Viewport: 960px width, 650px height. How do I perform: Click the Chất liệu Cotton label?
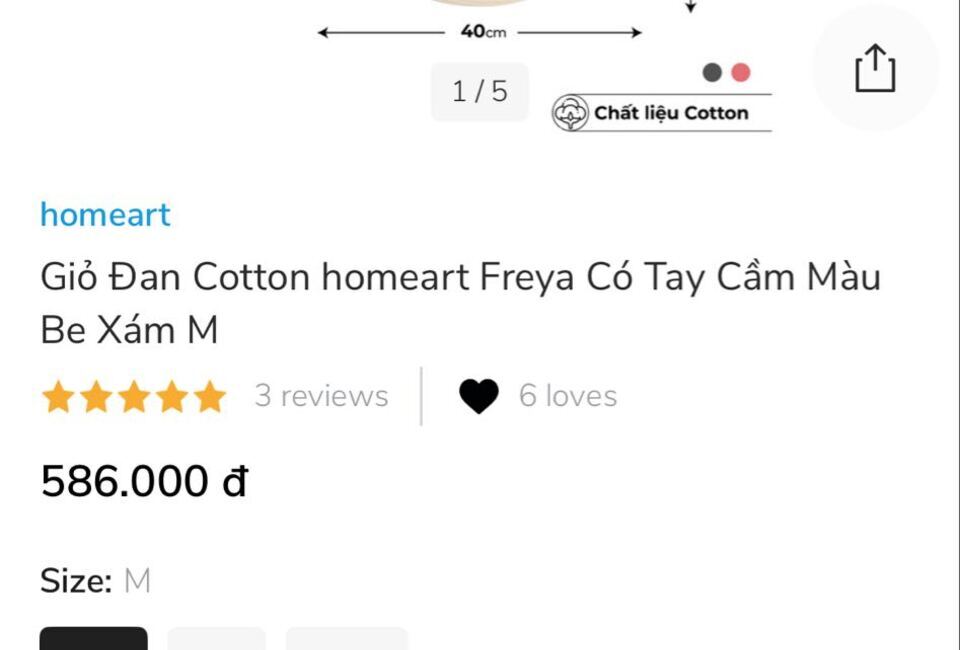[671, 113]
